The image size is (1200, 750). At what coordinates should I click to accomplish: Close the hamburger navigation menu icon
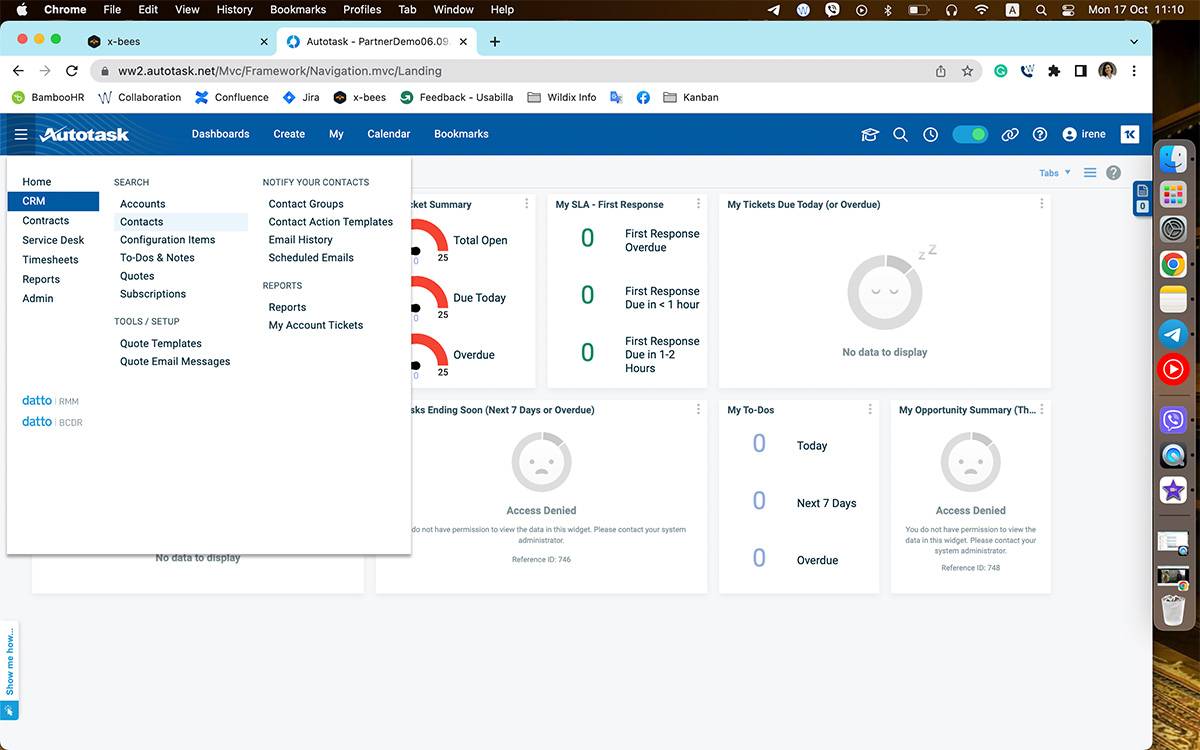(x=21, y=134)
